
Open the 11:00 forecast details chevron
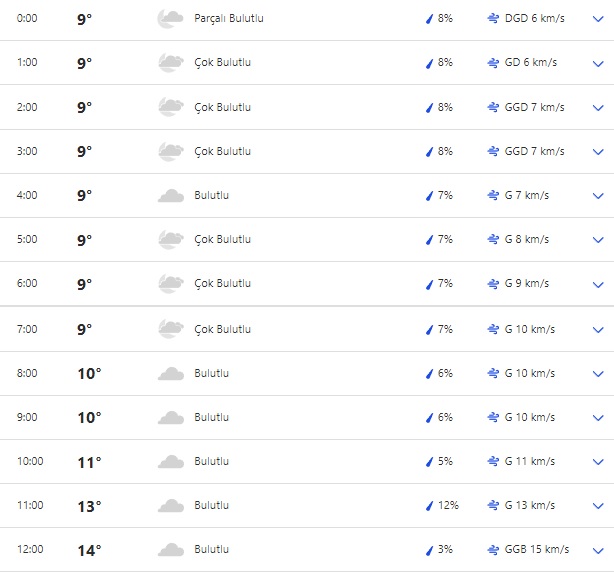pyautogui.click(x=598, y=506)
